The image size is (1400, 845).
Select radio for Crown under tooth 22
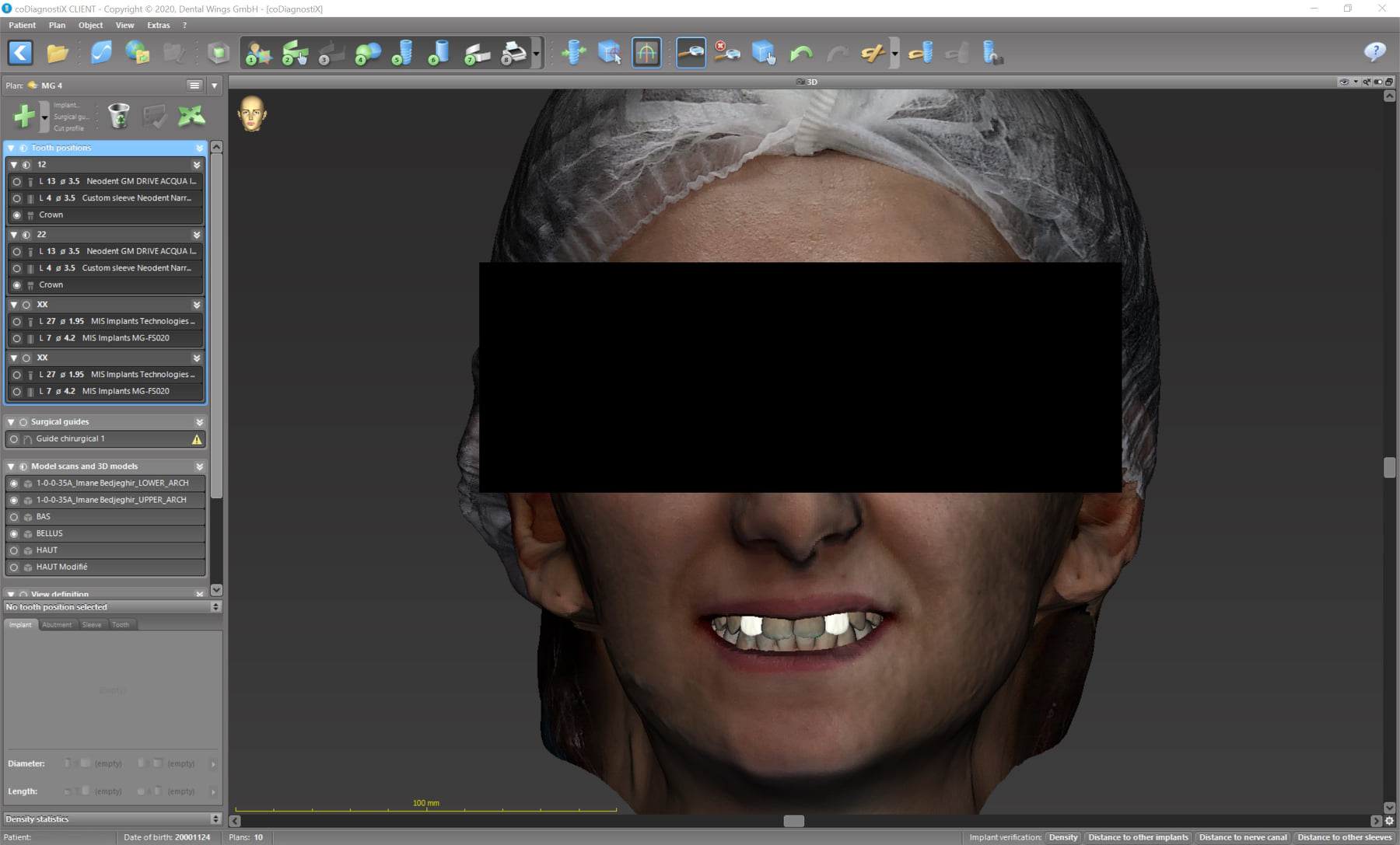(x=16, y=285)
